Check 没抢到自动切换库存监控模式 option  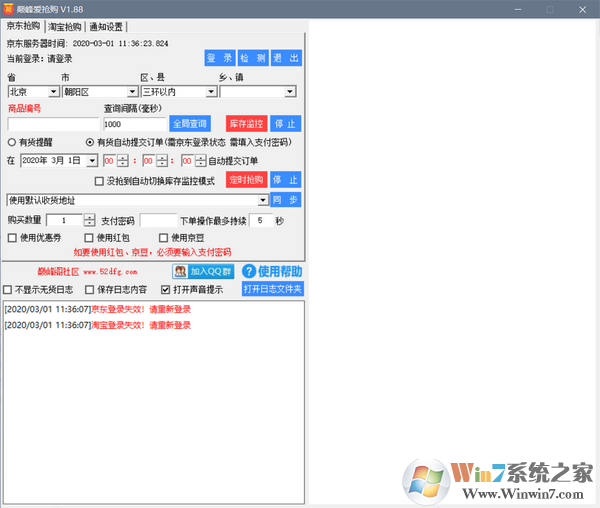(x=99, y=181)
